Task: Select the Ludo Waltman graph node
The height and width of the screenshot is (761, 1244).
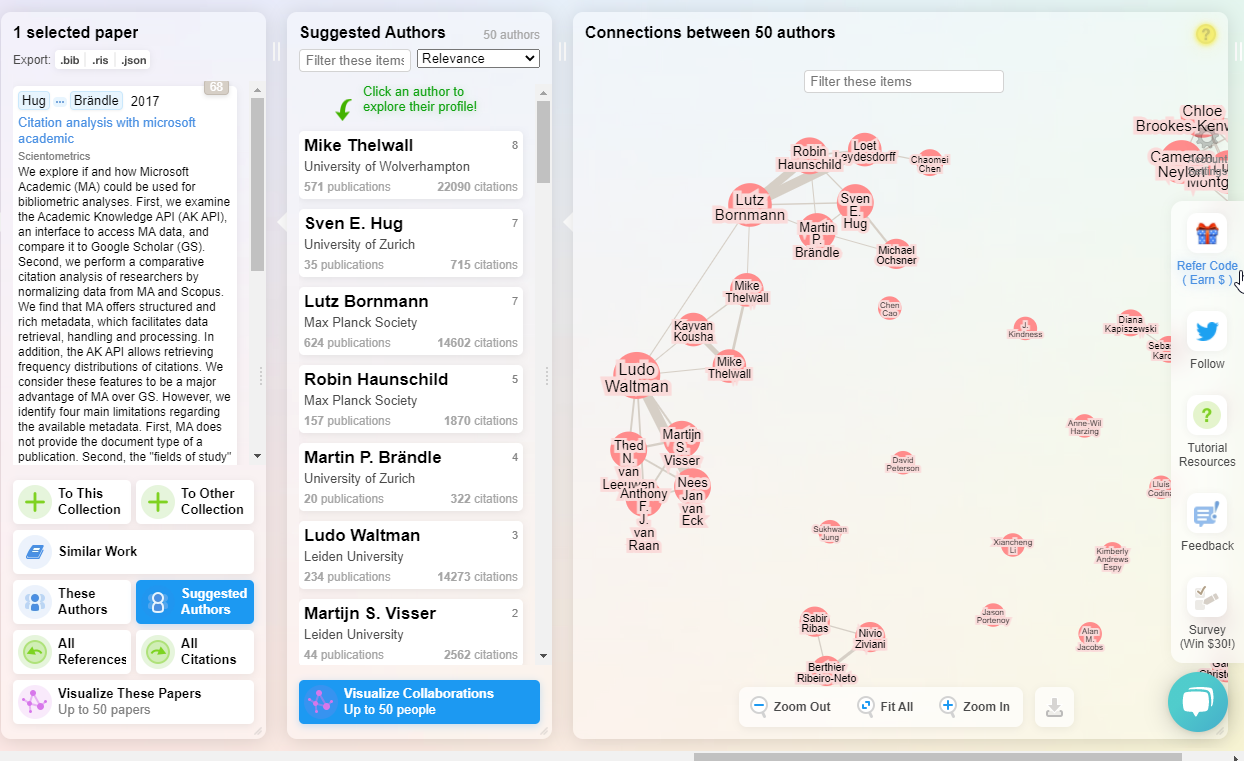Action: pyautogui.click(x=636, y=376)
